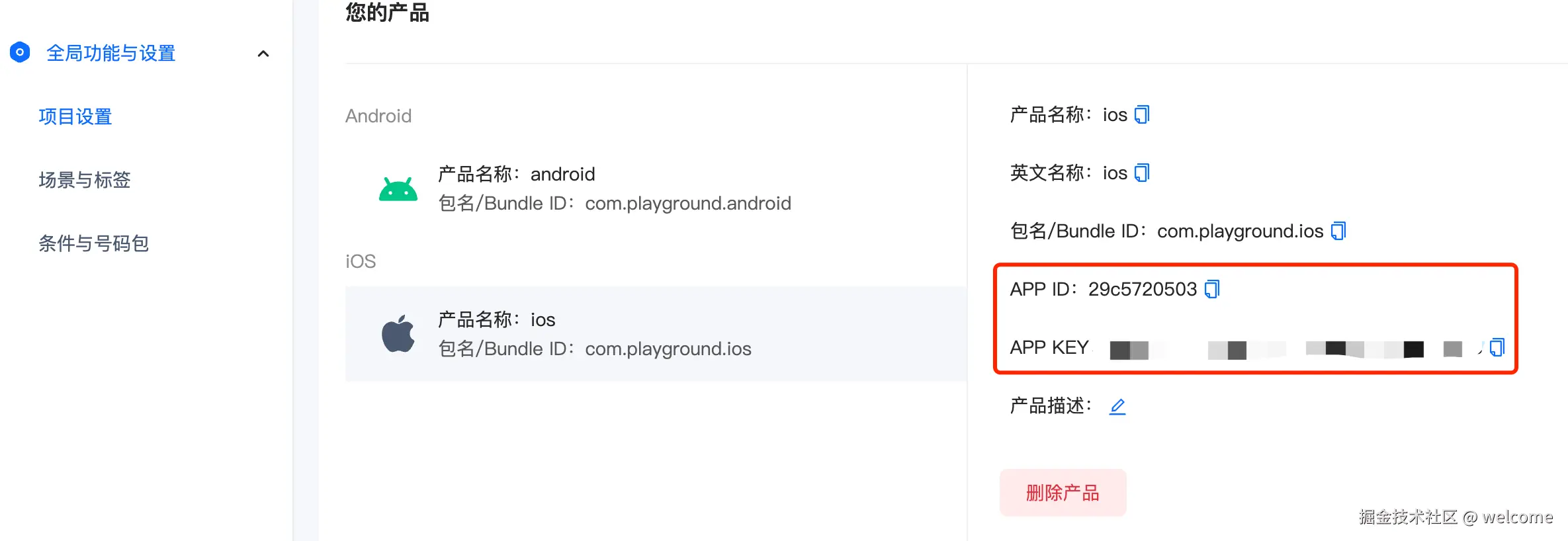The image size is (1568, 541).
Task: Open the 全局功能与设置 section
Action: 110,53
